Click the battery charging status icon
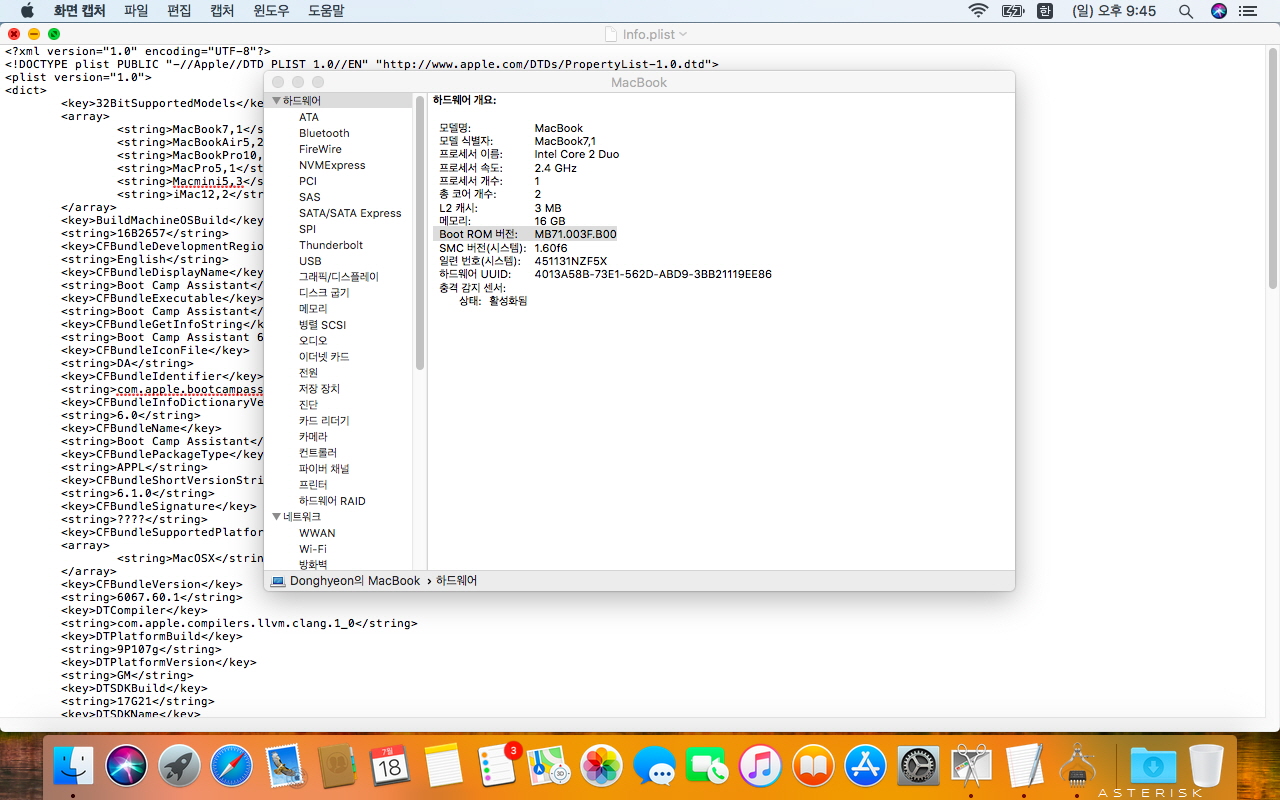Screen dimensions: 1280x800 click(1013, 11)
